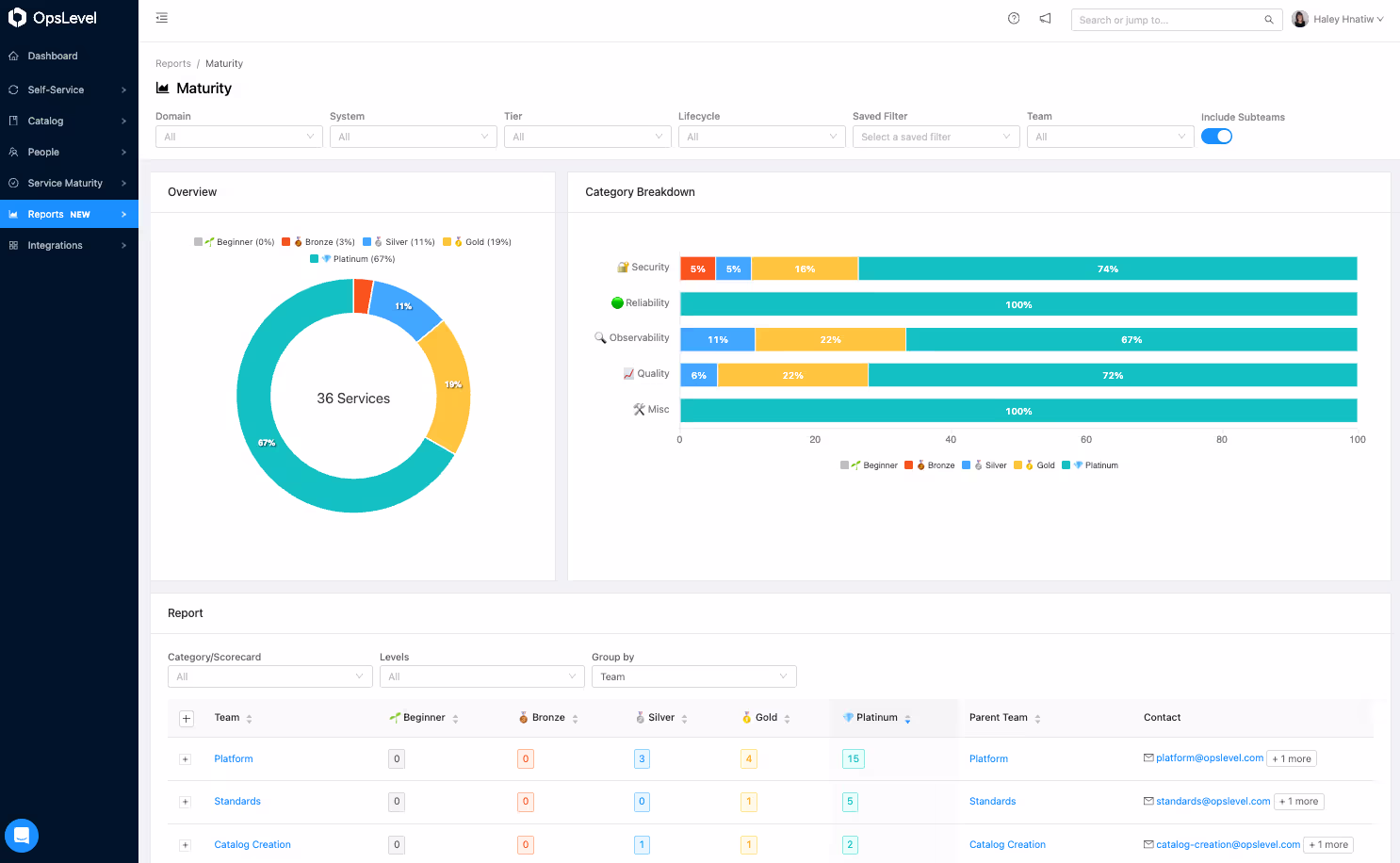
Task: Click Haley Hnatiw's avatar
Action: point(1300,19)
